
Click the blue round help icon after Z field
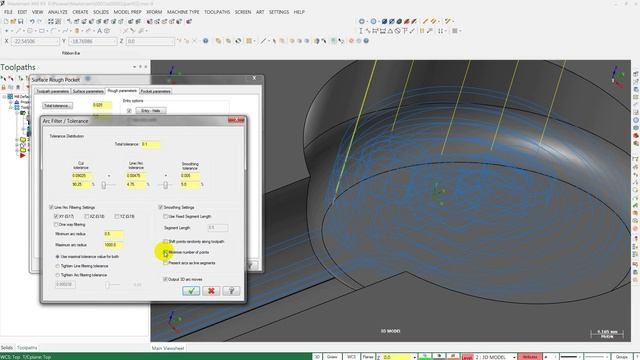[x=206, y=41]
